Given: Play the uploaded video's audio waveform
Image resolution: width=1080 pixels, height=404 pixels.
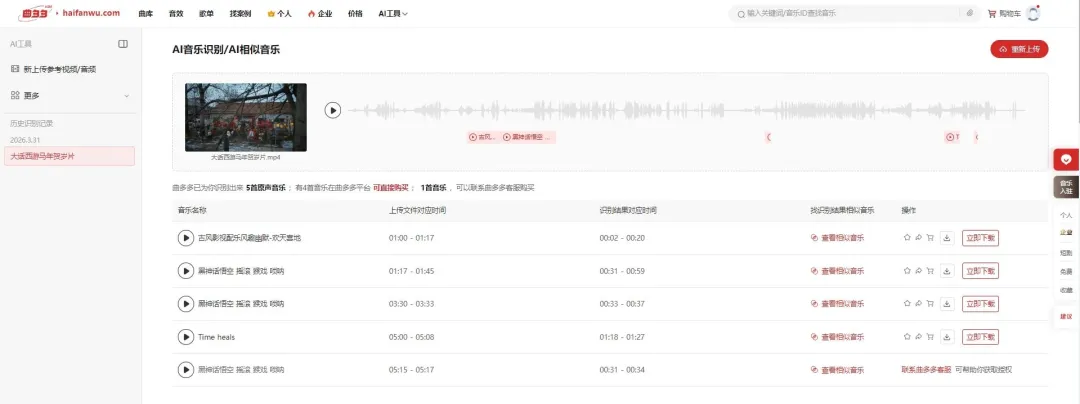Looking at the screenshot, I should click(333, 110).
